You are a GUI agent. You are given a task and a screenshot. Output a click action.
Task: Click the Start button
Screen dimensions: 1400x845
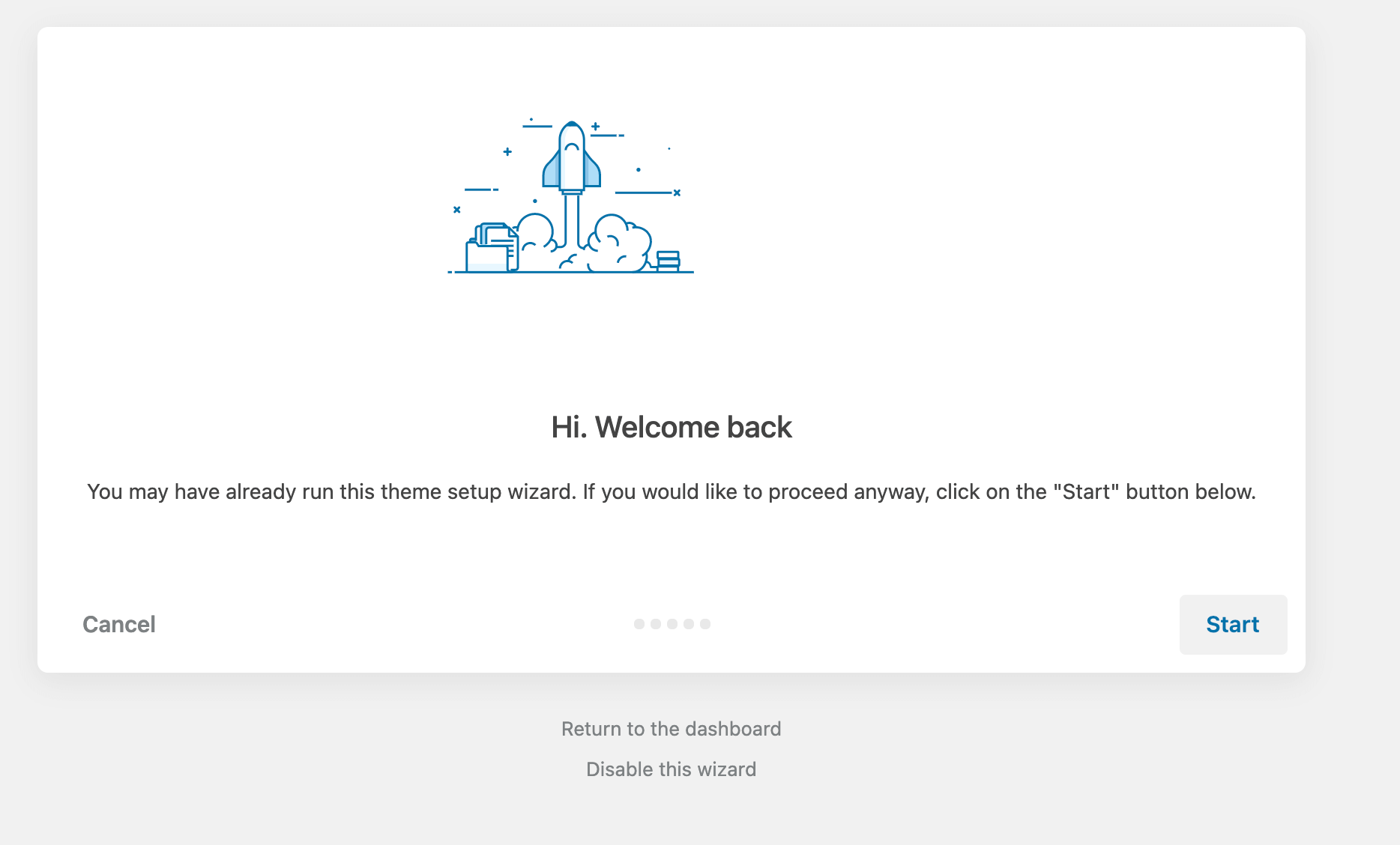tap(1233, 625)
